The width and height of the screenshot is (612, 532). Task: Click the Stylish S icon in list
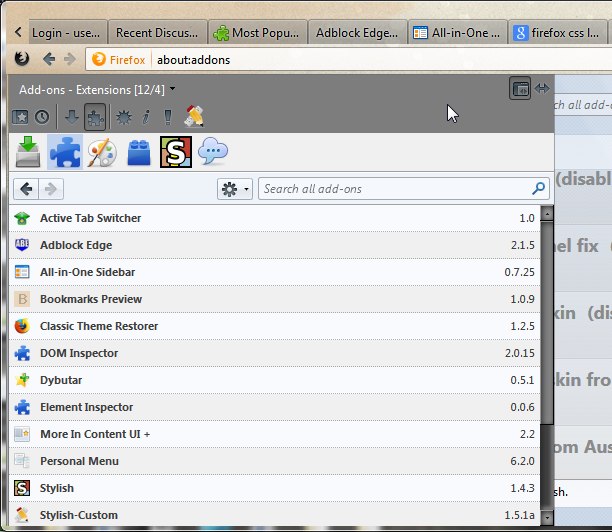[x=22, y=488]
